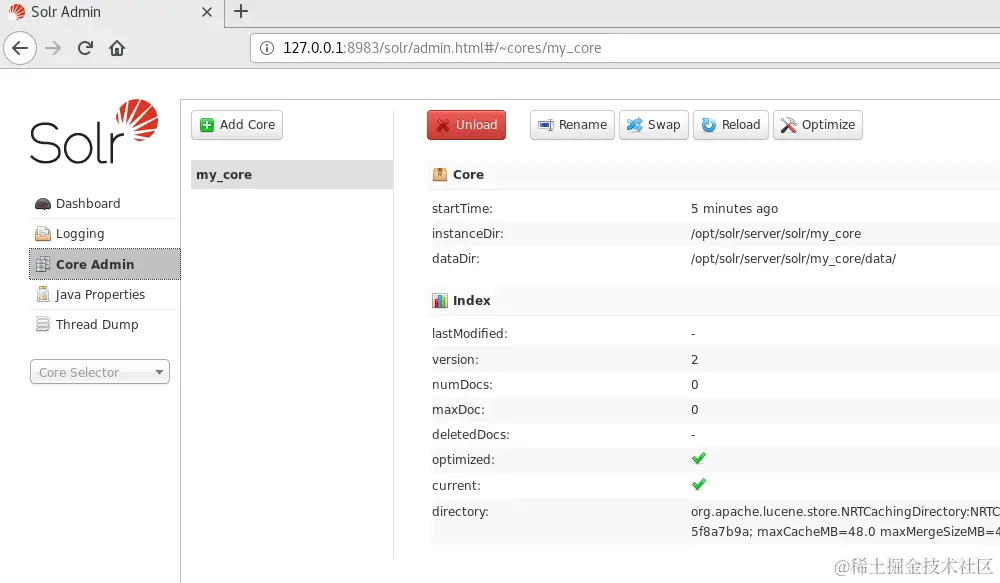Open the Core Admin panel

pyautogui.click(x=95, y=264)
